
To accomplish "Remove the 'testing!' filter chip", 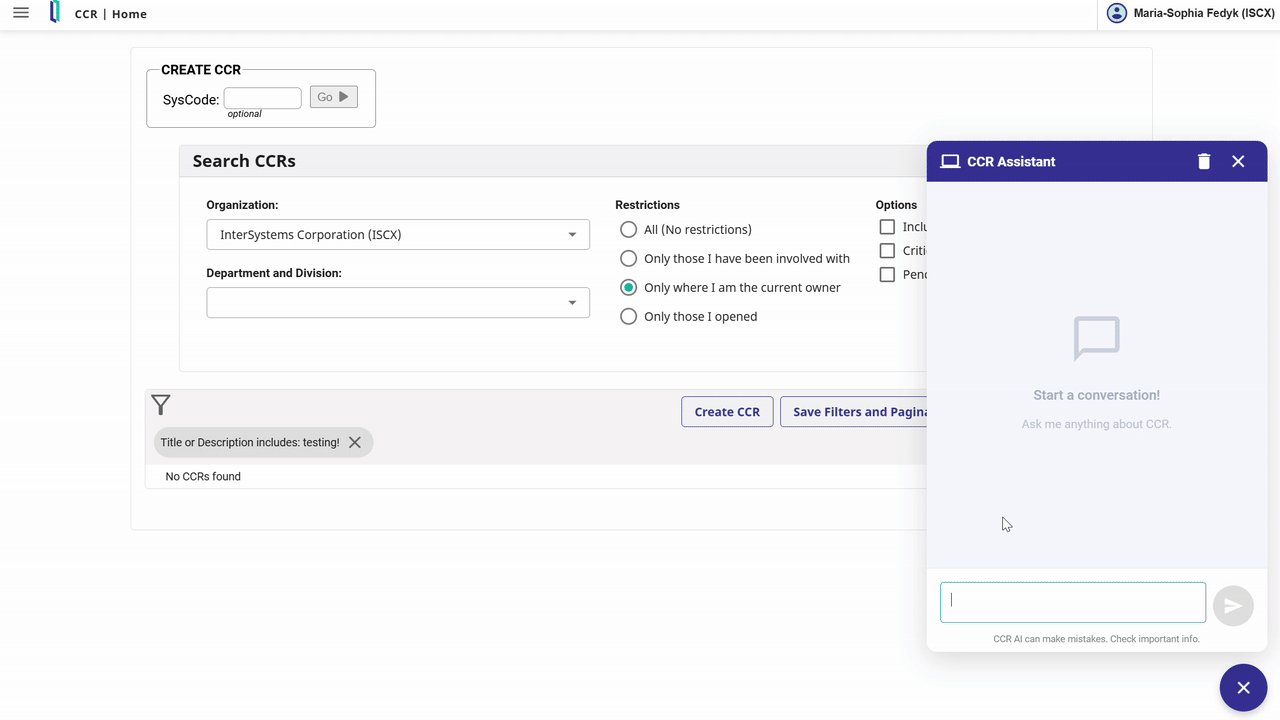I will pyautogui.click(x=355, y=442).
